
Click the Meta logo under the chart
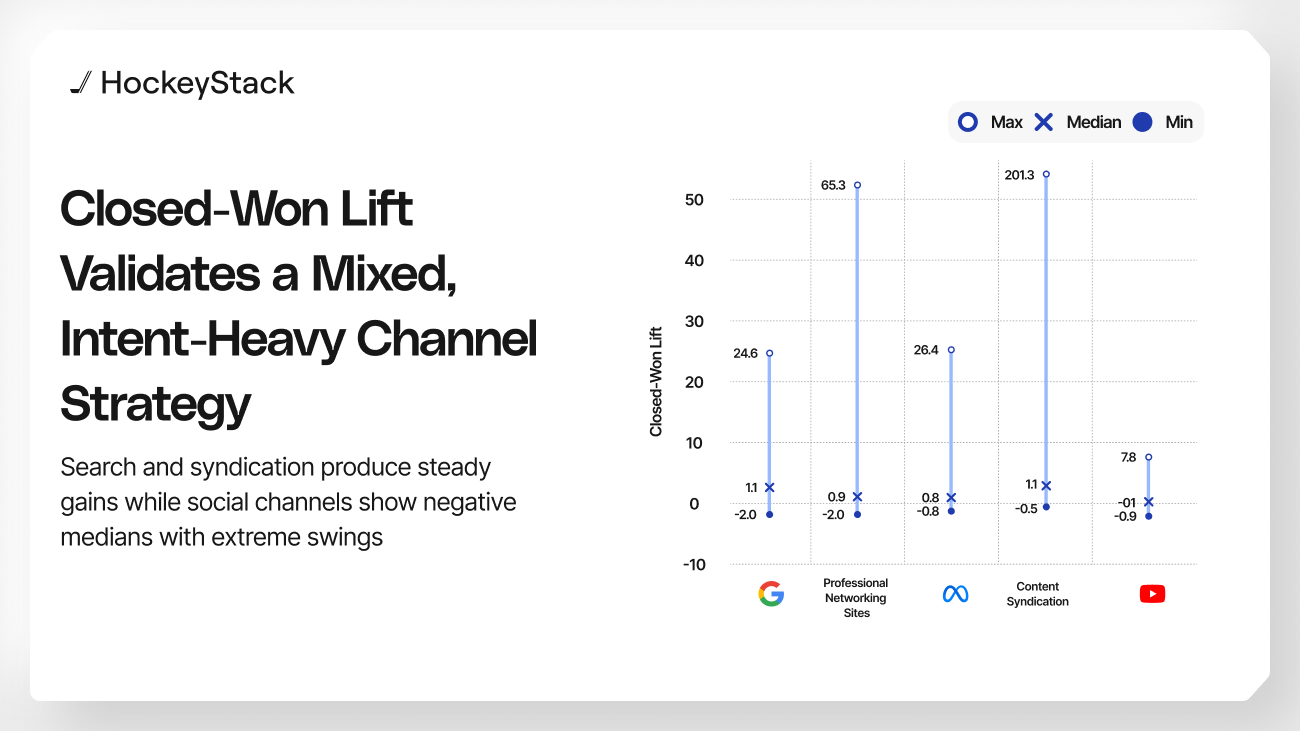pos(956,594)
